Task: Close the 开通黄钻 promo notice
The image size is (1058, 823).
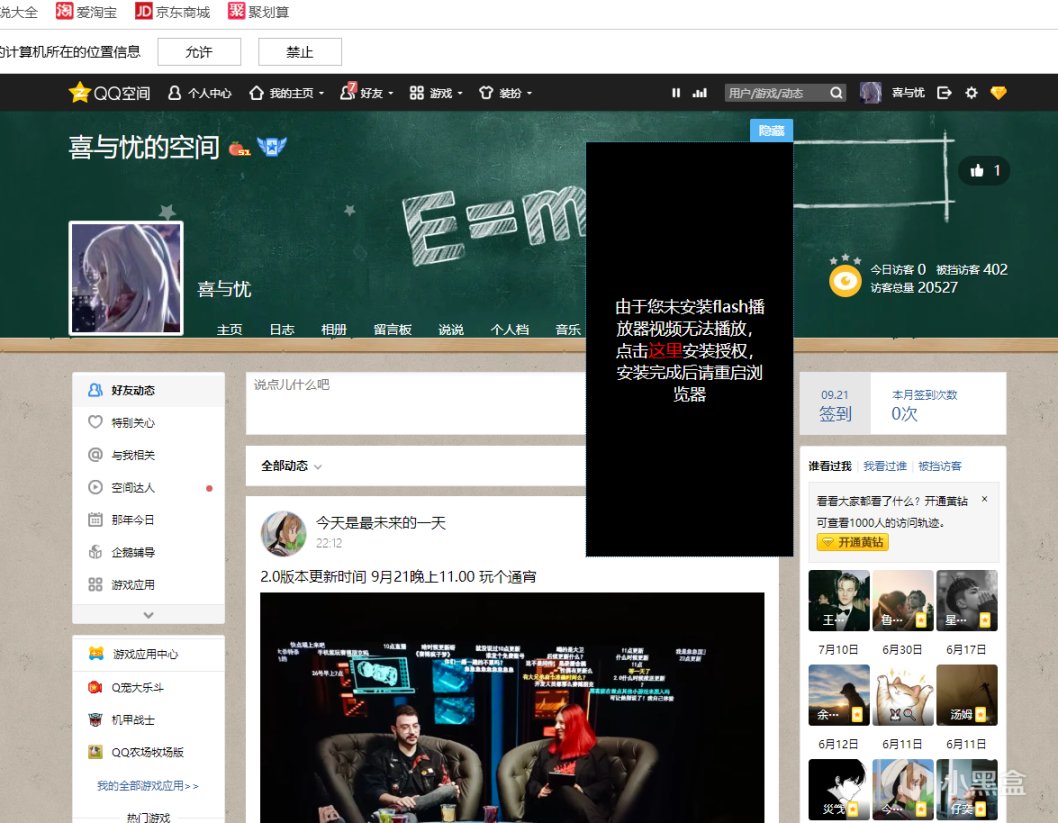Action: click(x=984, y=499)
